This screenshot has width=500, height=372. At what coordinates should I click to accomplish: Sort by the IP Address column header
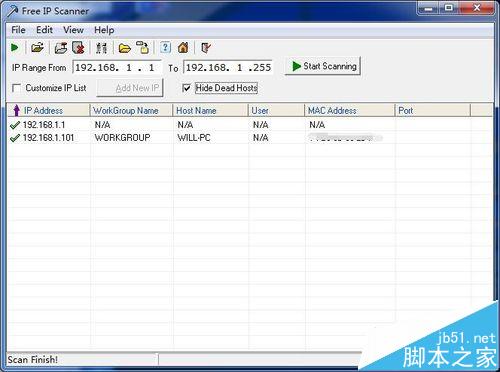tap(49, 110)
